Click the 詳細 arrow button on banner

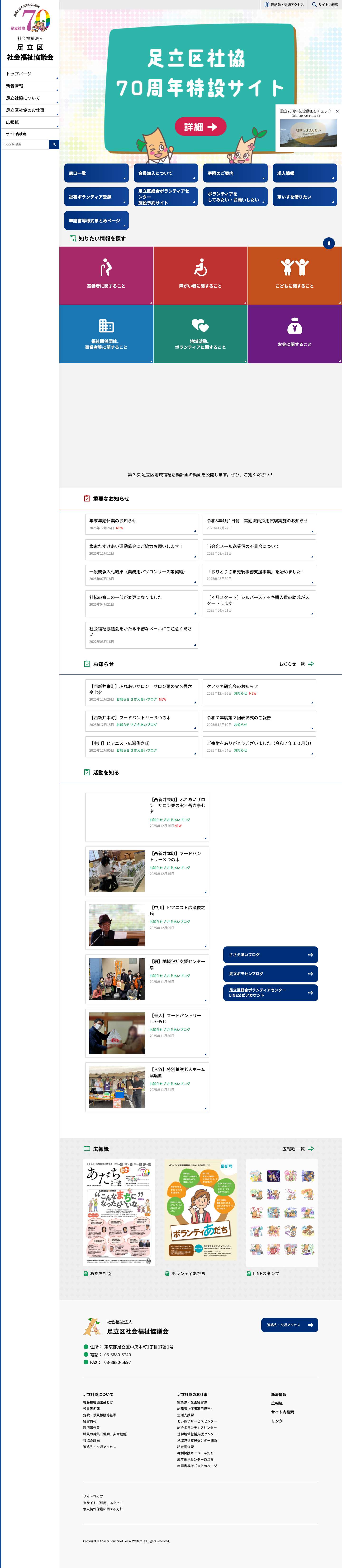pos(200,126)
